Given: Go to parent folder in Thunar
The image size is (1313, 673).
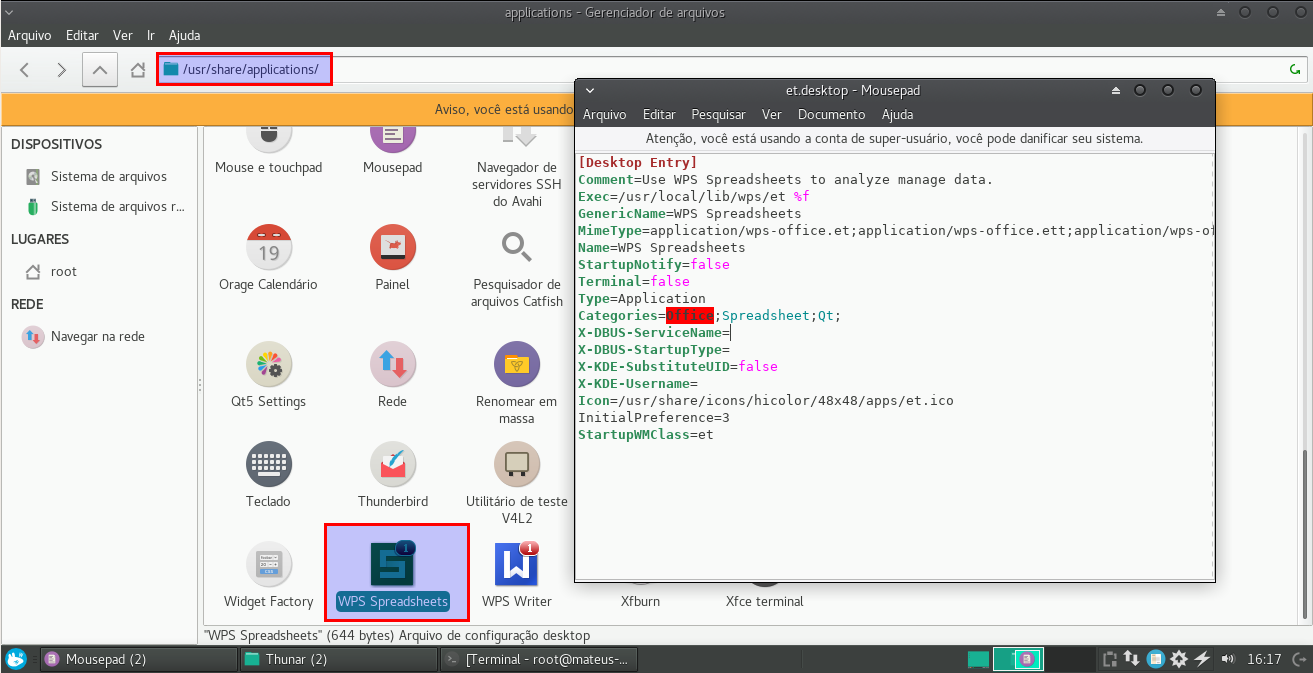Looking at the screenshot, I should point(98,70).
